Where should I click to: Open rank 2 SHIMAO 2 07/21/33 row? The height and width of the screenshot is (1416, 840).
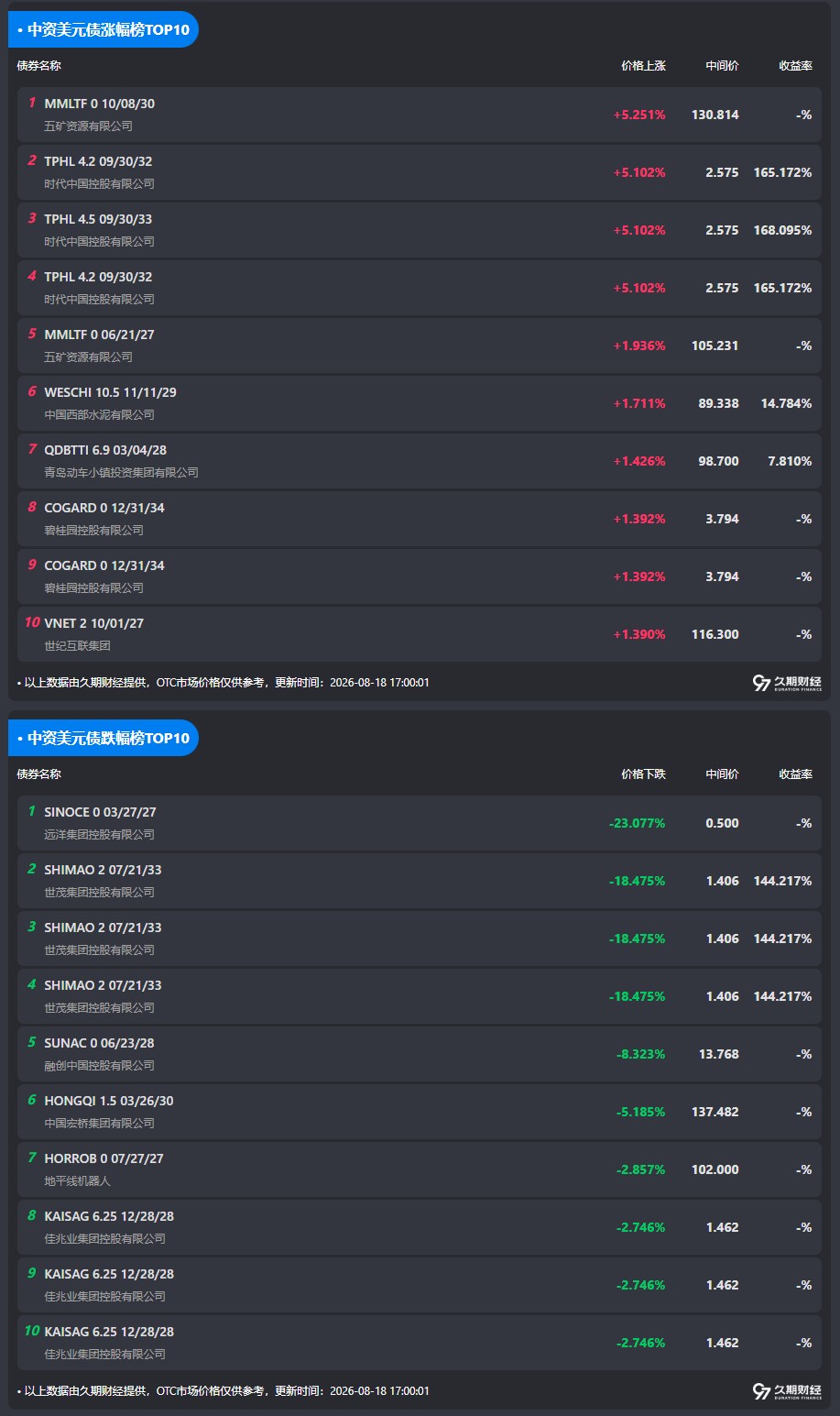[420, 881]
